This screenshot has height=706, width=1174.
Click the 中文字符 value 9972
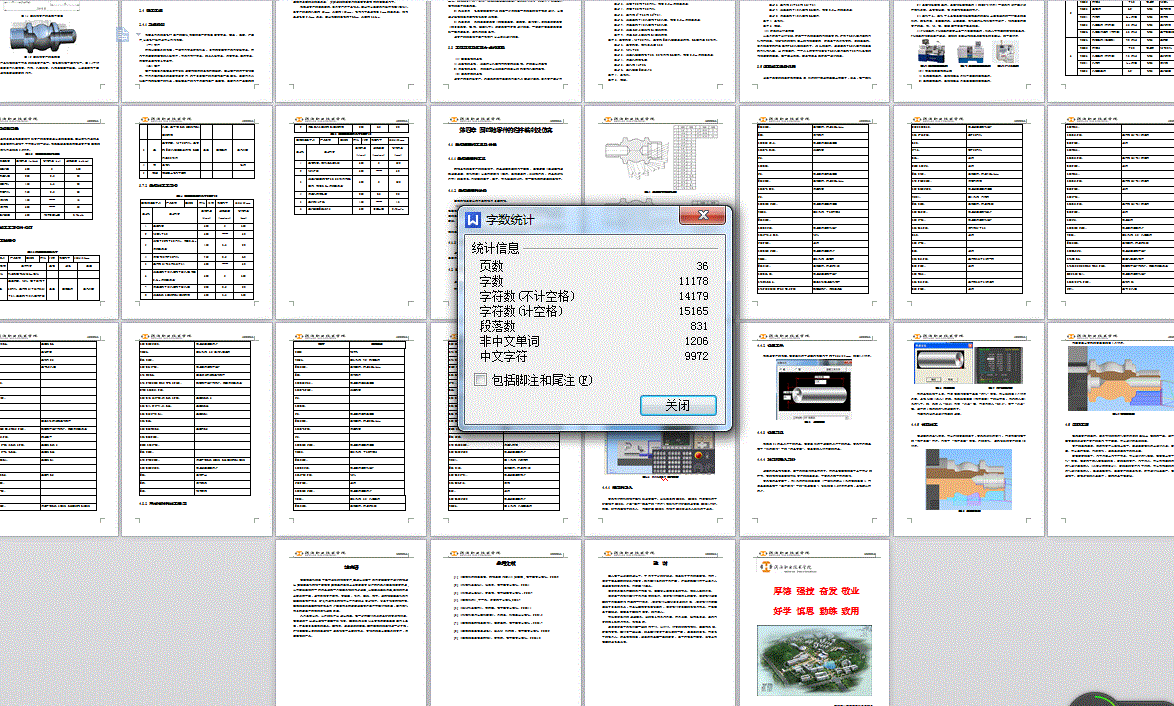(696, 356)
